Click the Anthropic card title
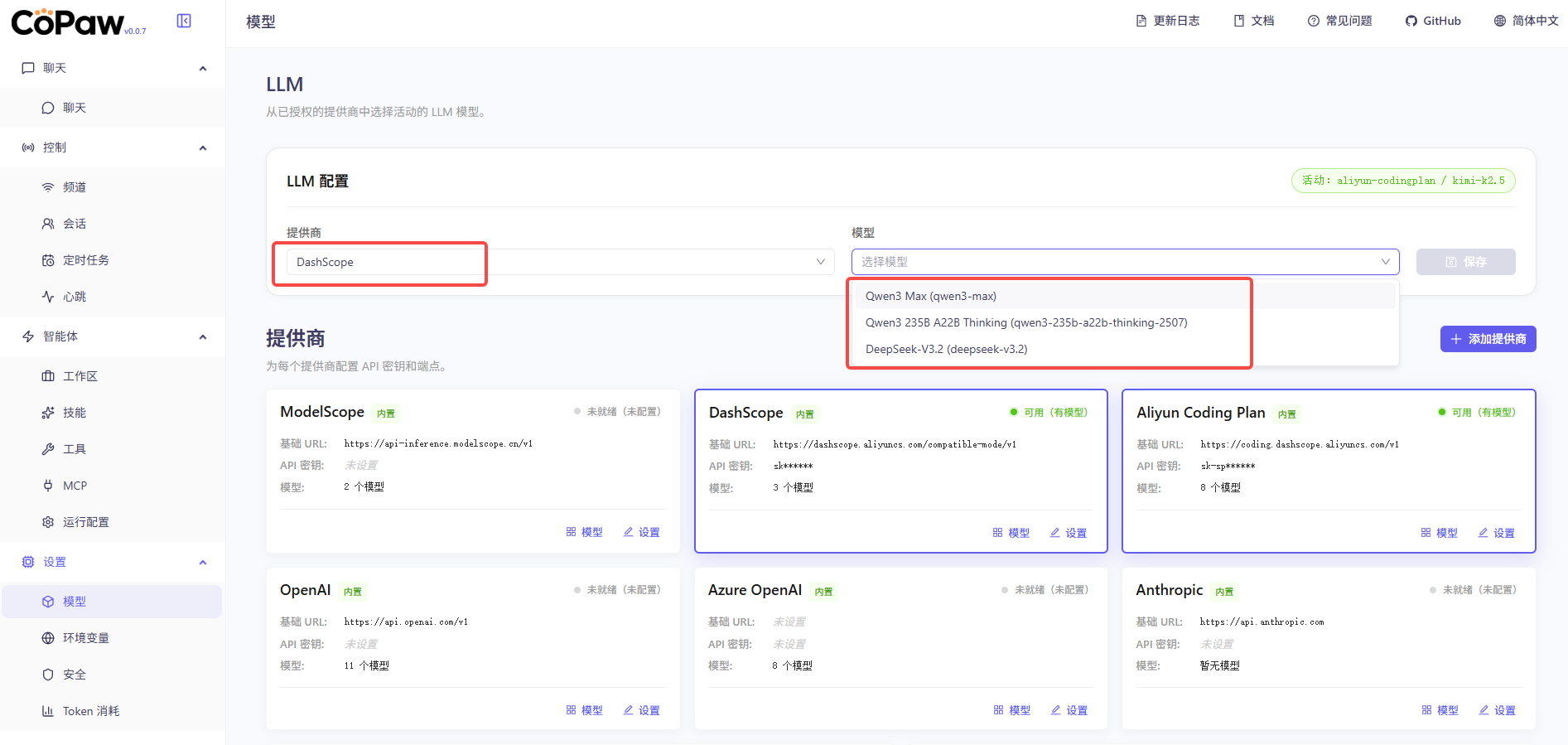 (1169, 590)
